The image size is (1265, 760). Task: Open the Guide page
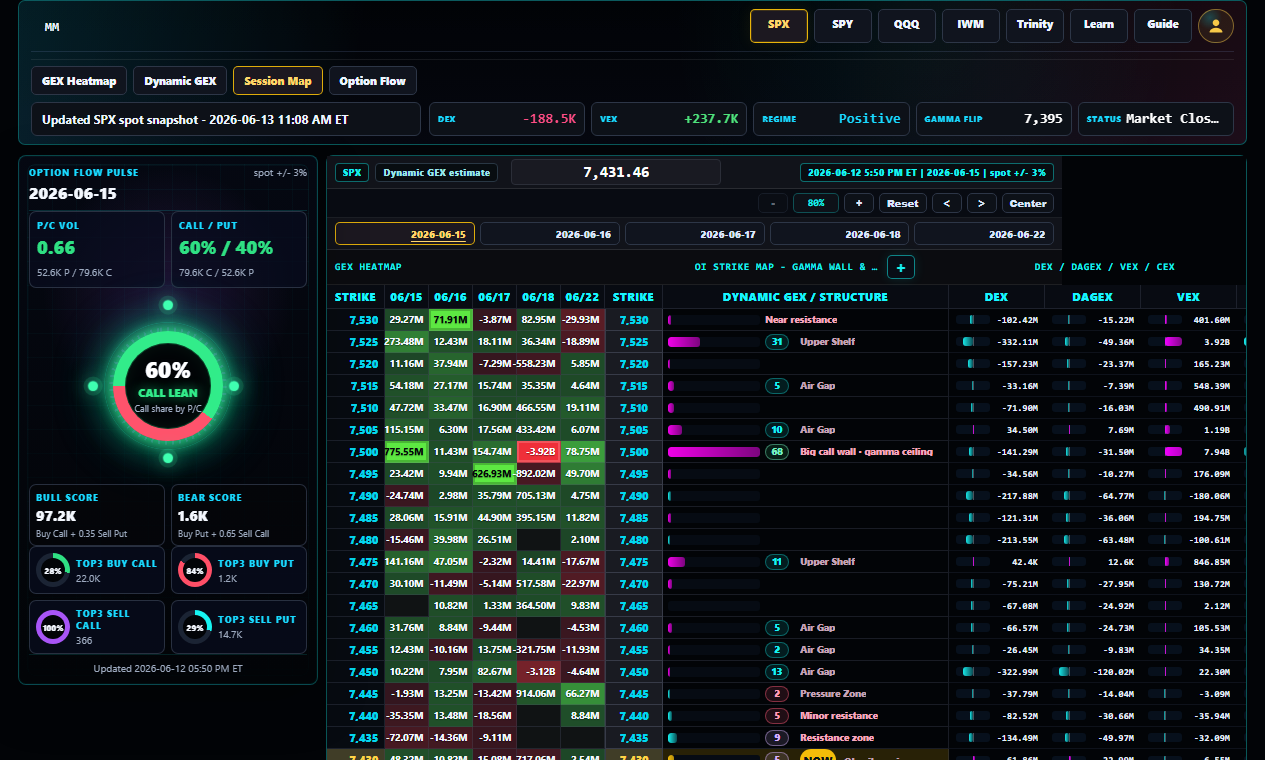[1163, 26]
